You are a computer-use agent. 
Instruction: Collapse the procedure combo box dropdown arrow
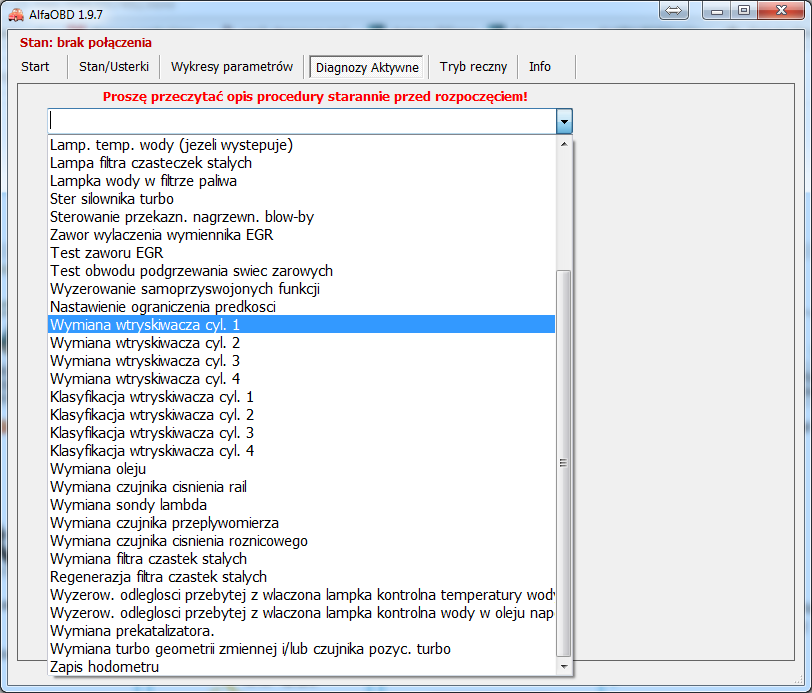click(564, 122)
